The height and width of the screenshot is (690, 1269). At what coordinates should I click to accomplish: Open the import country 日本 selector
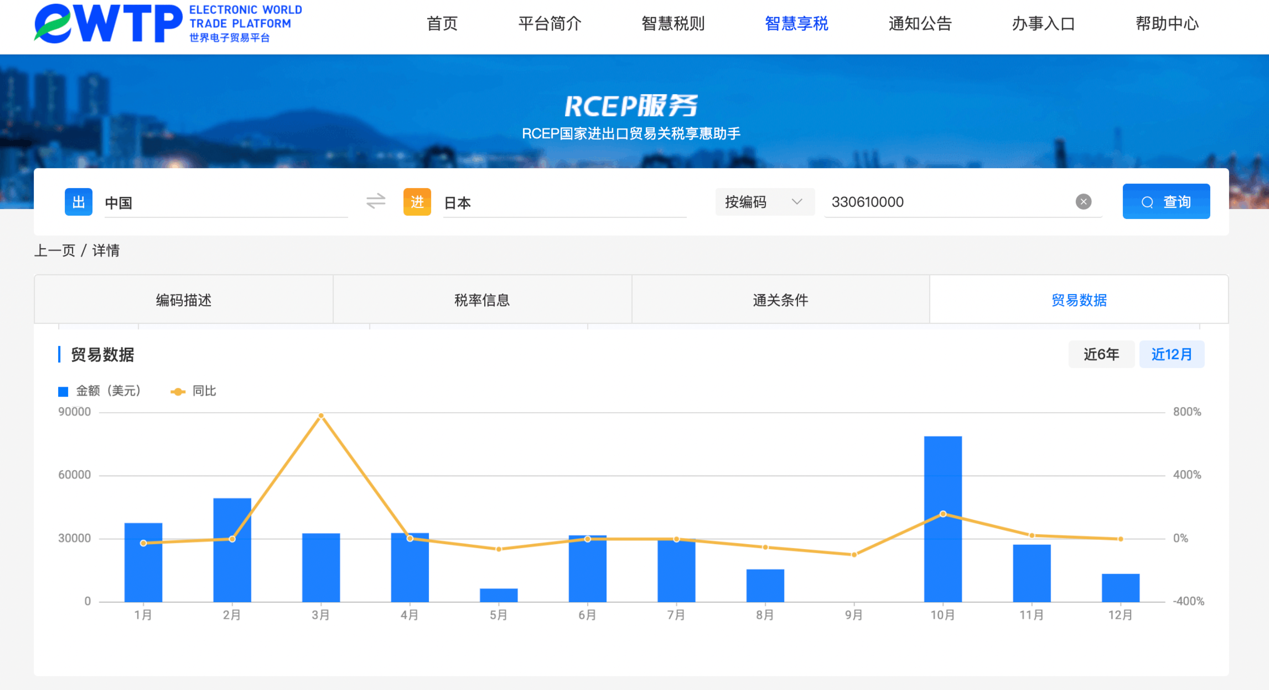563,203
